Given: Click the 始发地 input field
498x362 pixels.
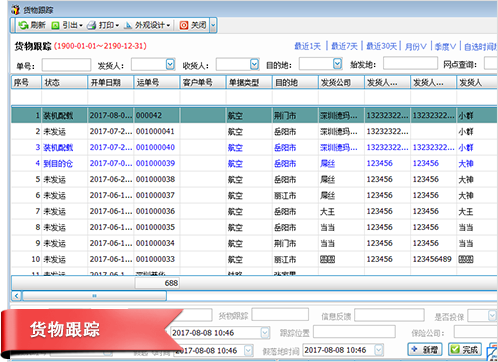Looking at the screenshot, I should point(410,63).
